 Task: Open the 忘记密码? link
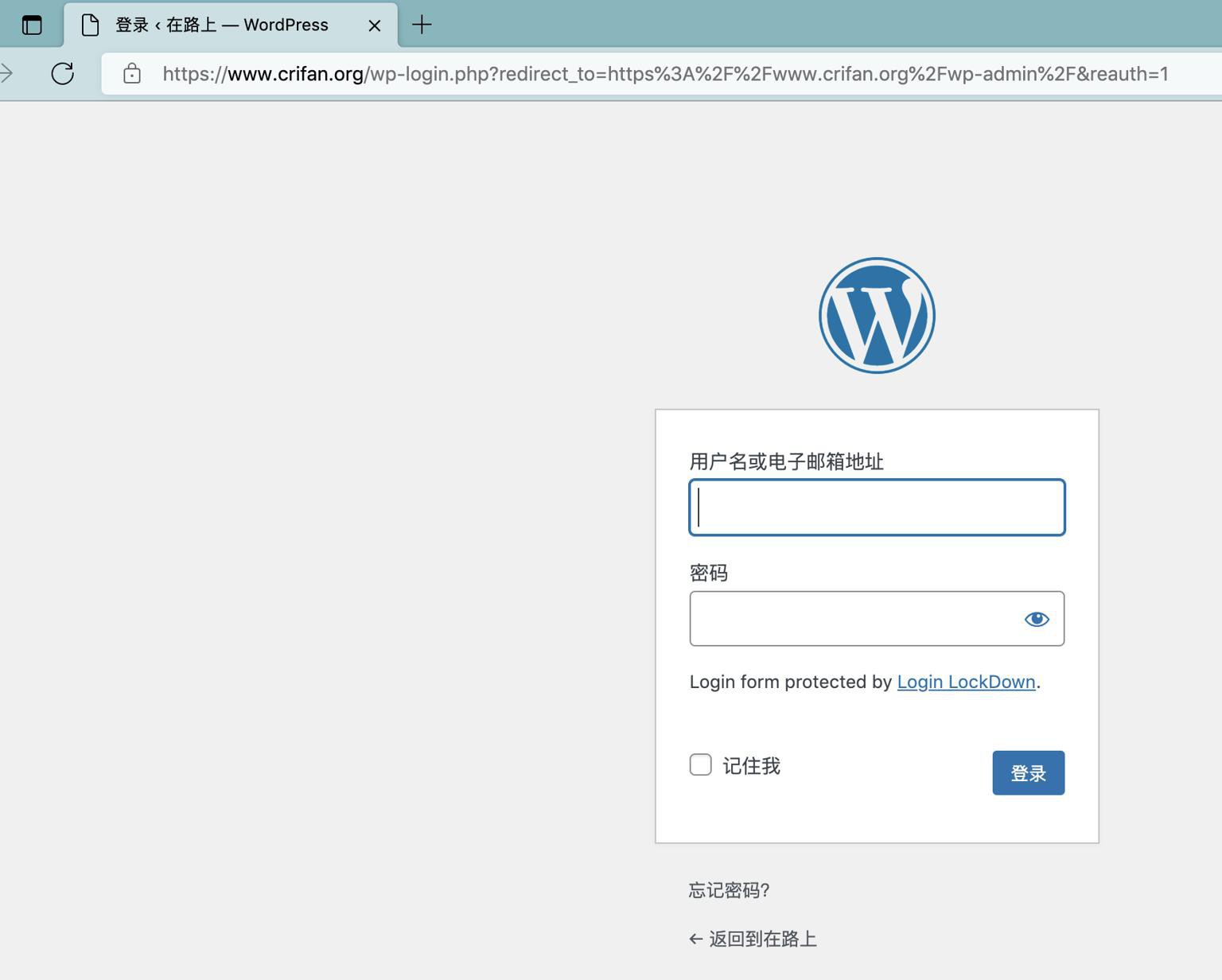(x=729, y=890)
